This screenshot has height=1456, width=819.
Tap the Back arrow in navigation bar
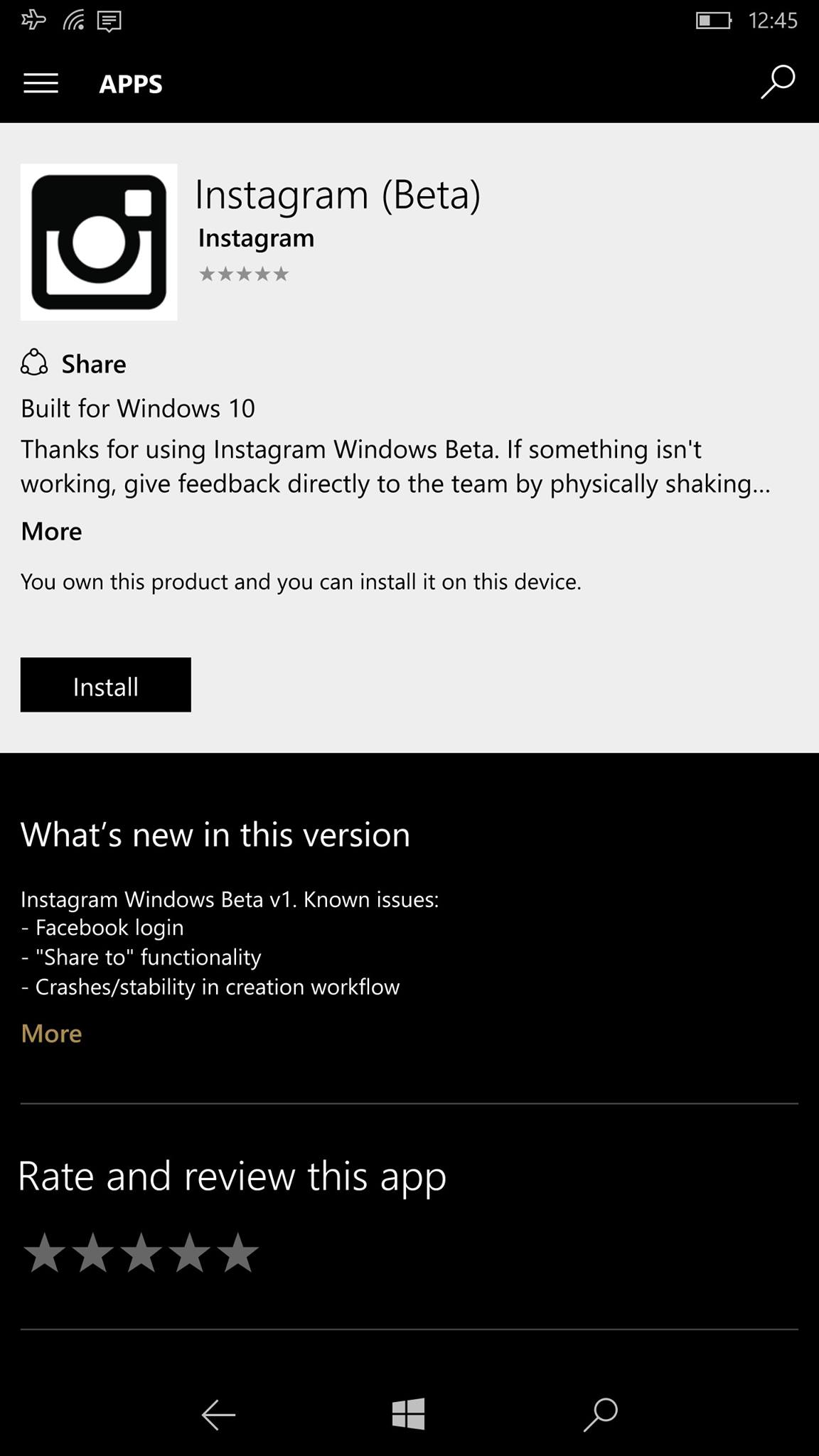218,1415
